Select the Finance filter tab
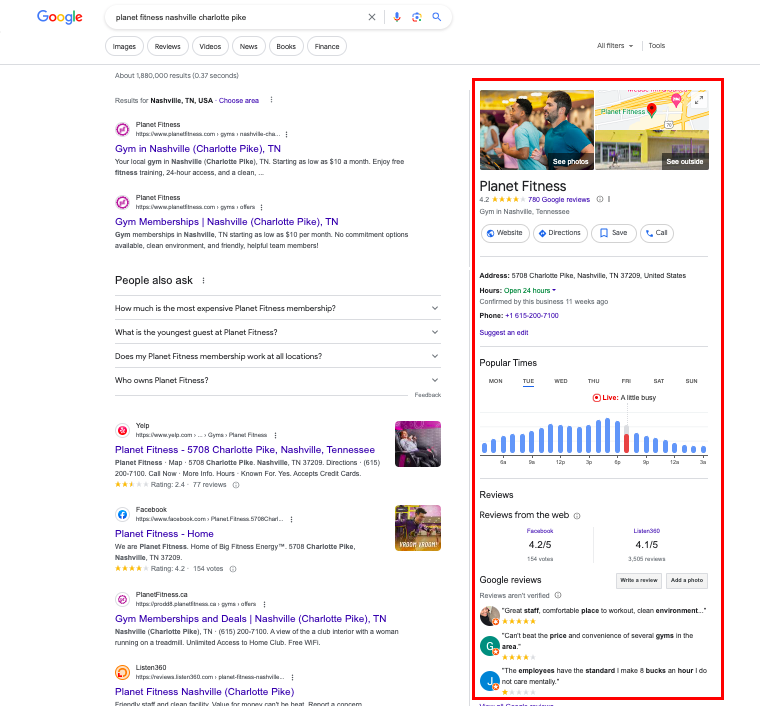This screenshot has height=706, width=760. pos(327,47)
